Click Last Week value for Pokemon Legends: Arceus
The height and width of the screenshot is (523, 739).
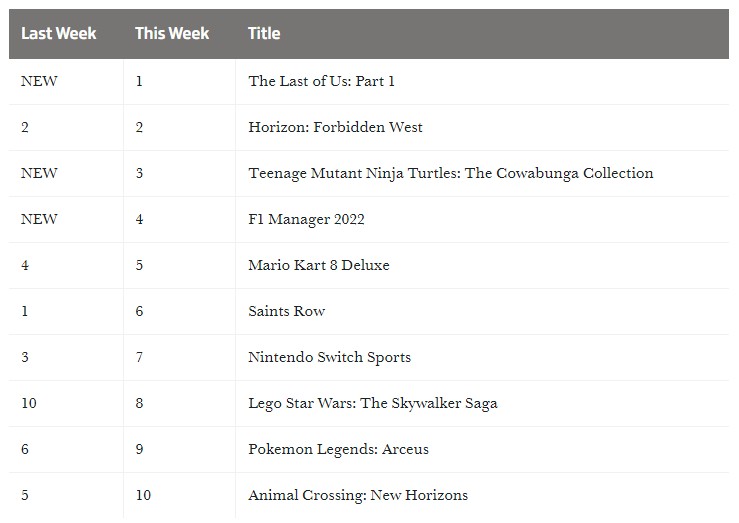(x=25, y=449)
